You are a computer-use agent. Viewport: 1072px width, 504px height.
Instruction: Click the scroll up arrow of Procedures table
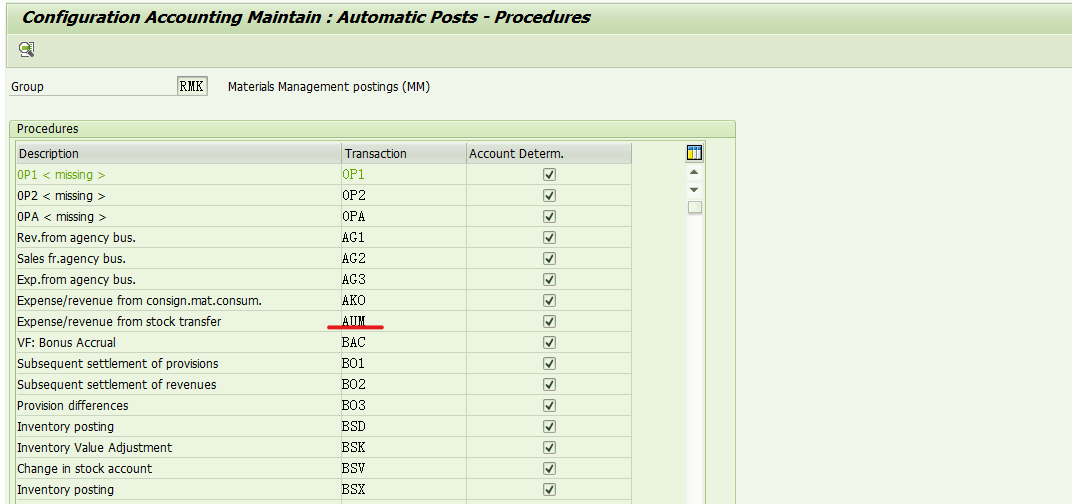tap(695, 172)
